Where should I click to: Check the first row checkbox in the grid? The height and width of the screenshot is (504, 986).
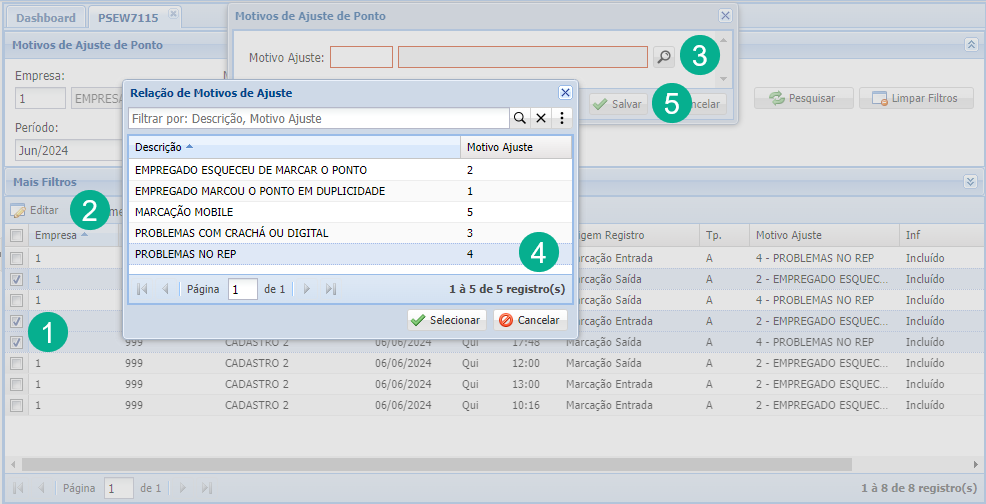[x=16, y=258]
